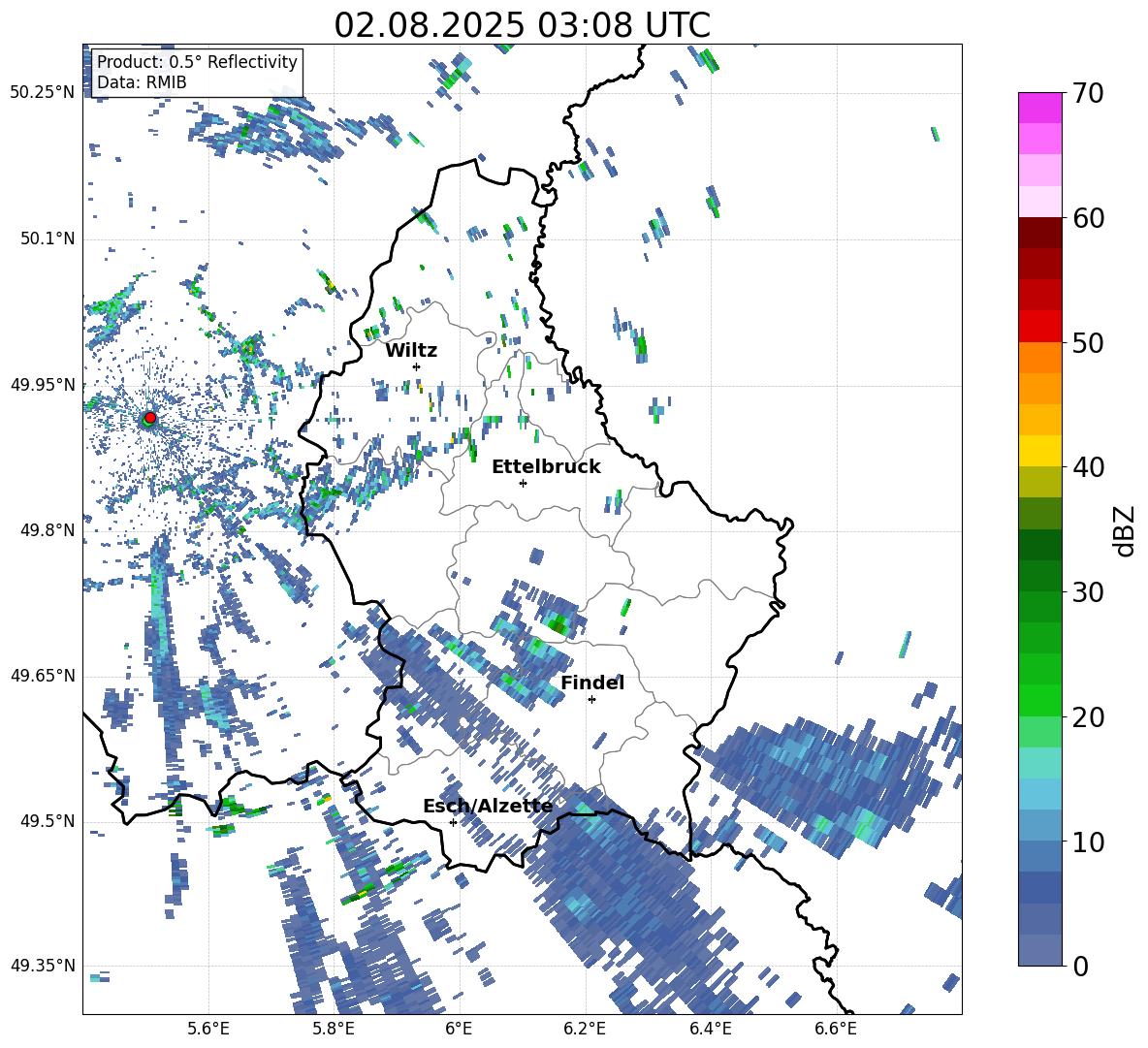Click the 50.25°N latitude label
This screenshot has width=1148, height=1048.
[43, 92]
